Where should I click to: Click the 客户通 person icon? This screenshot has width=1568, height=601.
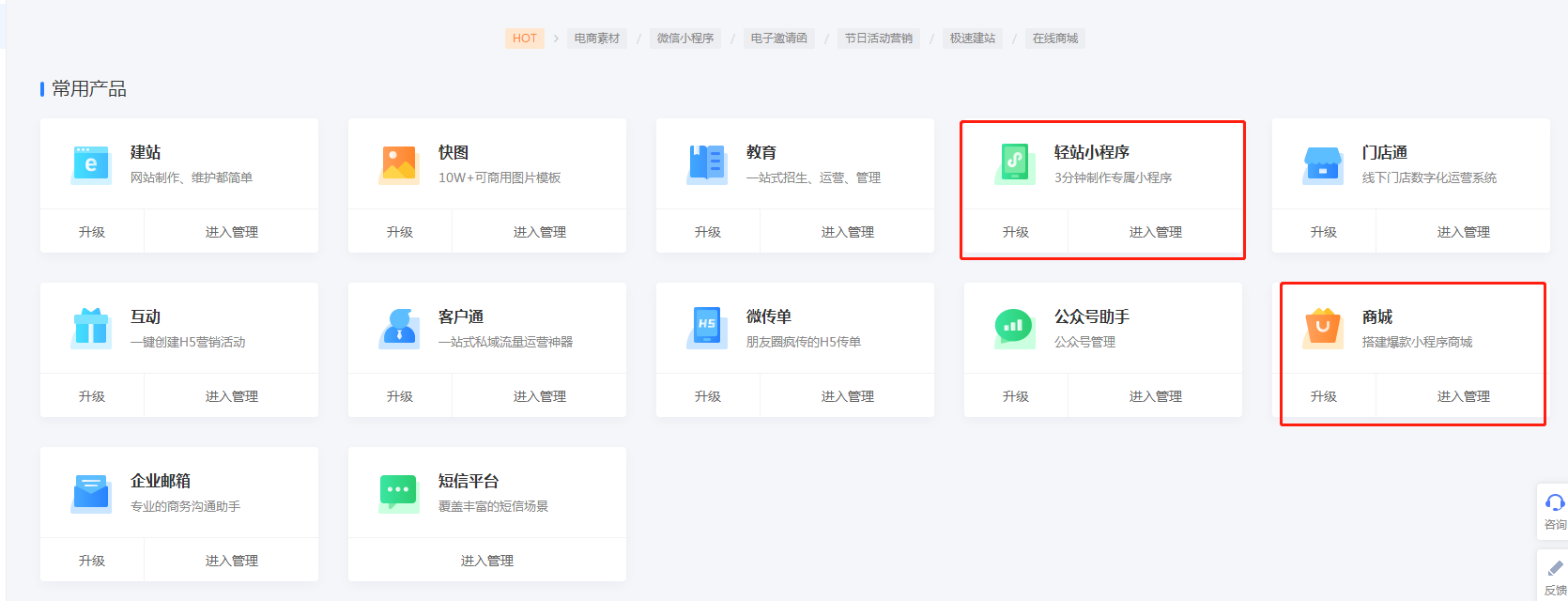click(399, 329)
